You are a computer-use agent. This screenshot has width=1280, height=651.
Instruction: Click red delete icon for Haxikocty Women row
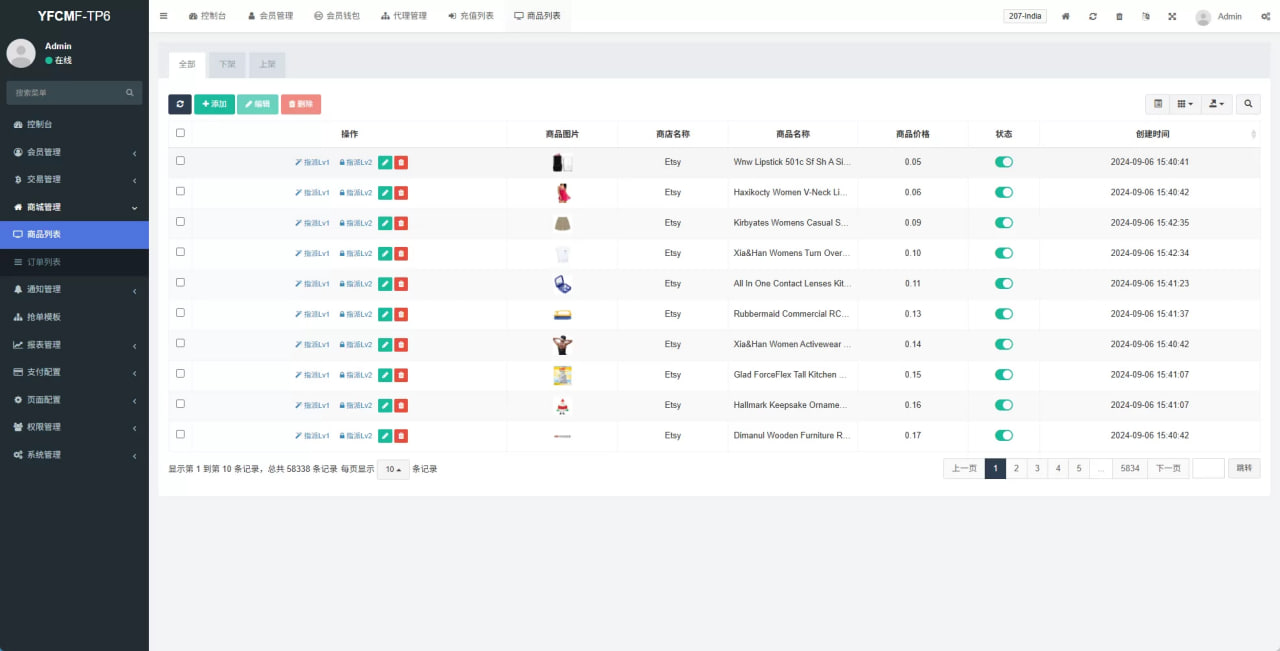[401, 193]
